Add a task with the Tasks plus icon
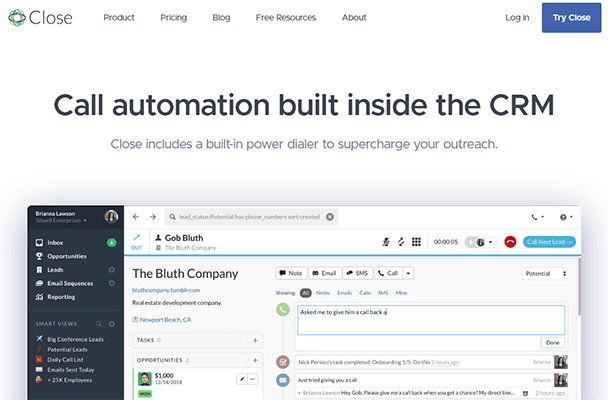608x400 pixels. pyautogui.click(x=255, y=340)
